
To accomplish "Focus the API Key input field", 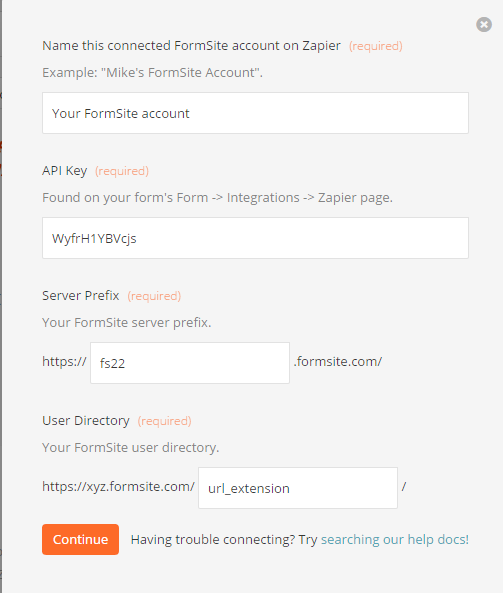I will (255, 238).
